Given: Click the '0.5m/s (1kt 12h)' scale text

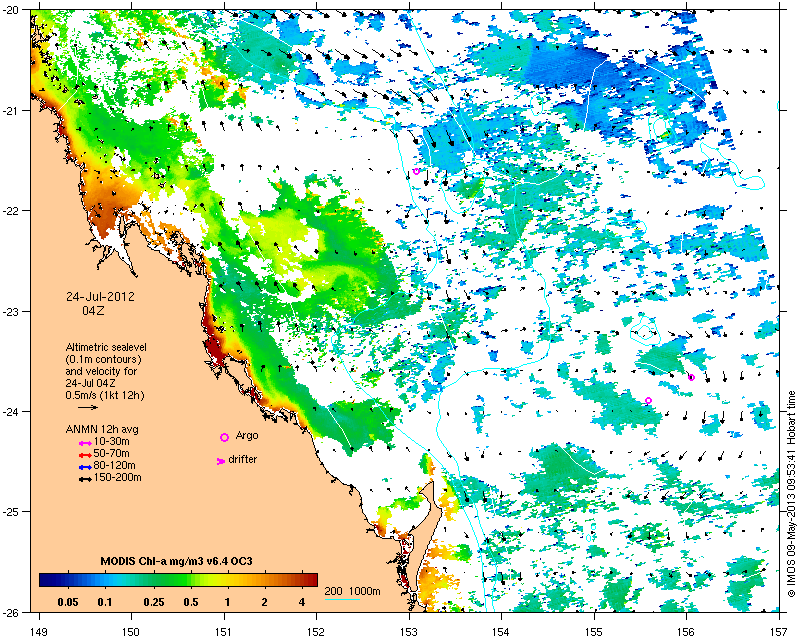Looking at the screenshot, I should 105,396.
